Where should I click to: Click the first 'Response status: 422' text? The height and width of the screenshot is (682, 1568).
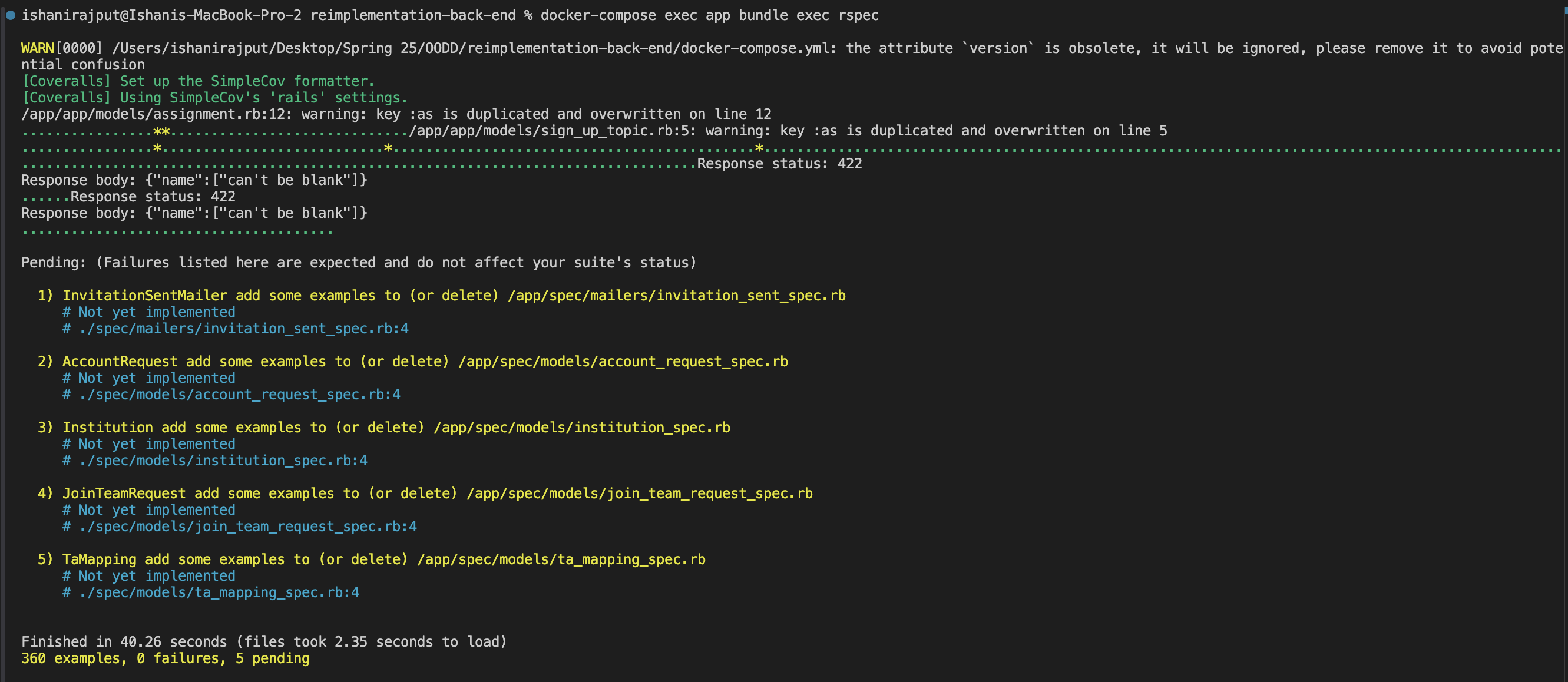(x=779, y=164)
